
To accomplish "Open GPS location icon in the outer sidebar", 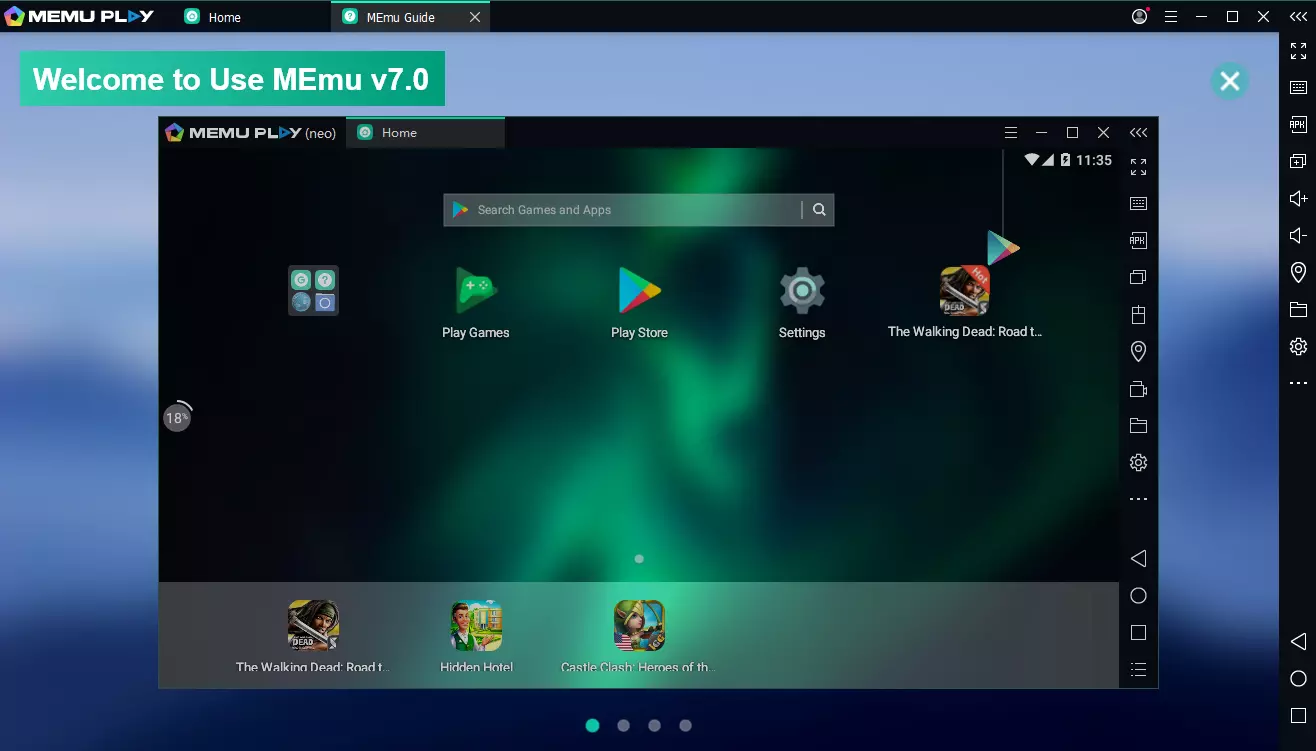I will coord(1298,272).
